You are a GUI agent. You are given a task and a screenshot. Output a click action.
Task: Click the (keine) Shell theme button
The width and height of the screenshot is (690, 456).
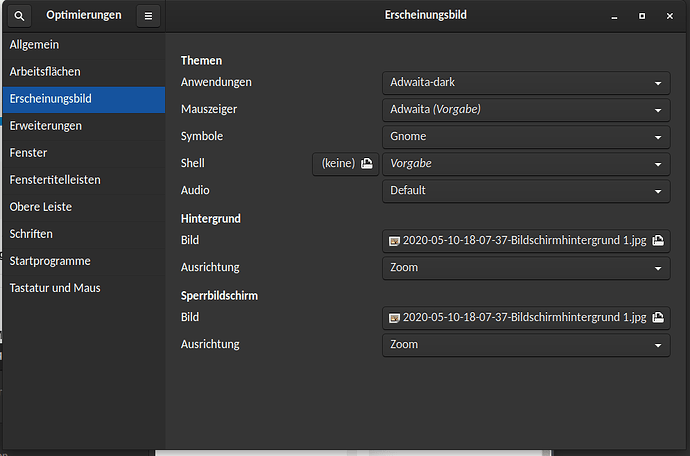click(345, 163)
